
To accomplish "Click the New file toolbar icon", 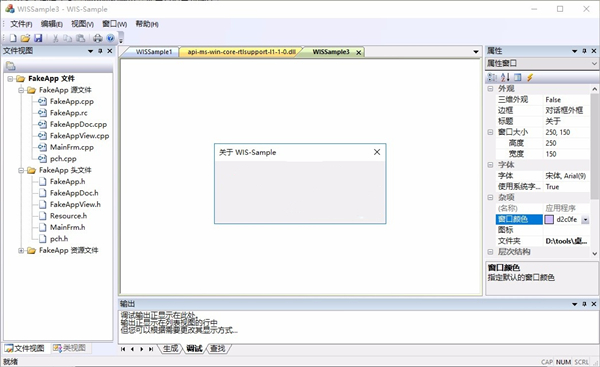I will click(x=13, y=38).
